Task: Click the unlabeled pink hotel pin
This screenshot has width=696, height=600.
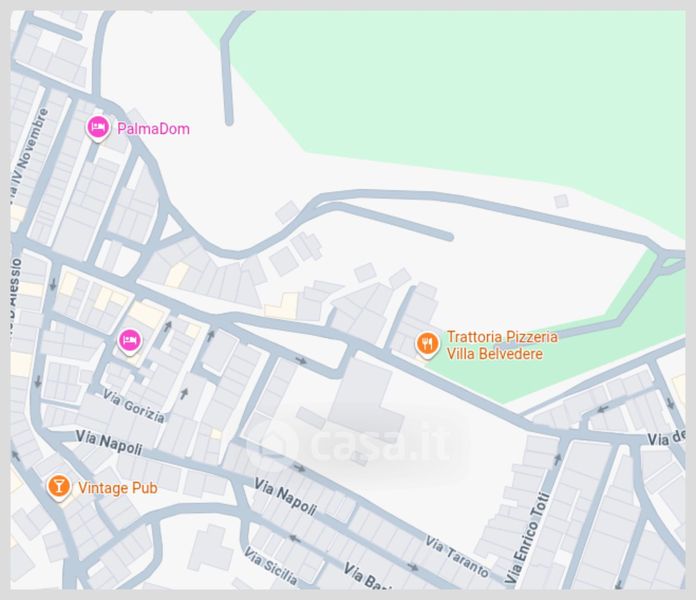Action: 130,342
